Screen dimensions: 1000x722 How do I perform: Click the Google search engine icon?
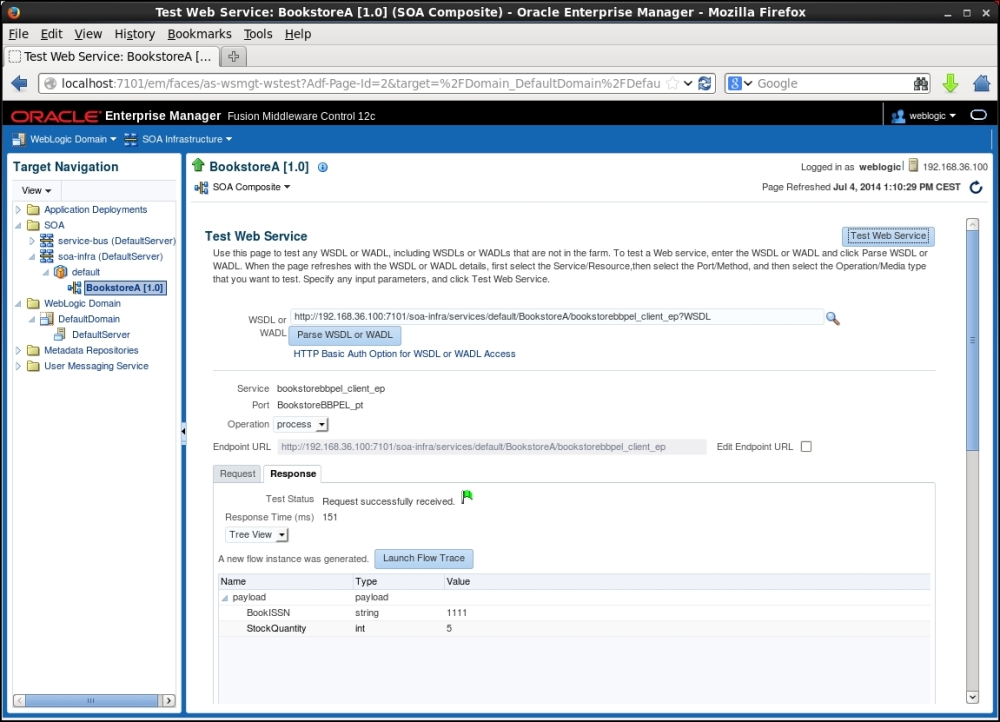point(735,84)
